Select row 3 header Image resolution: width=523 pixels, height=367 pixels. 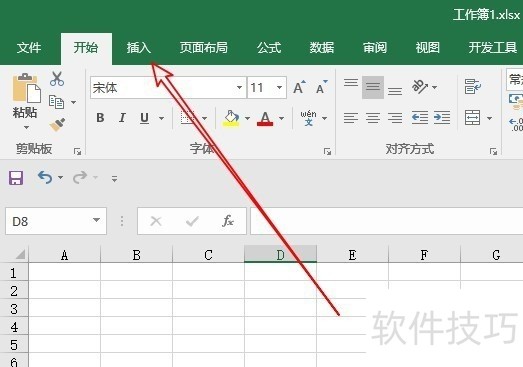point(14,309)
